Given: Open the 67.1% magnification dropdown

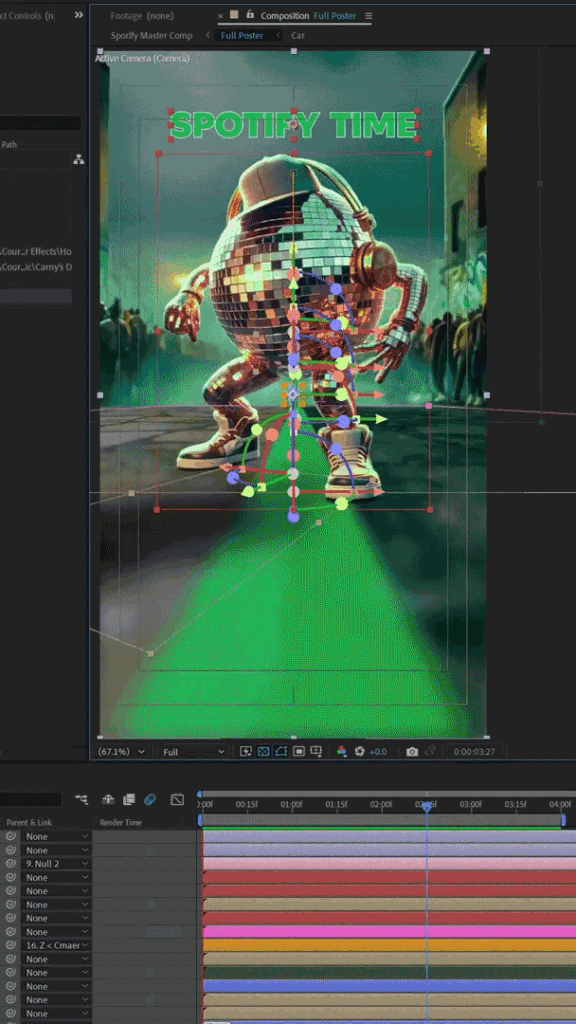Looking at the screenshot, I should tap(121, 752).
